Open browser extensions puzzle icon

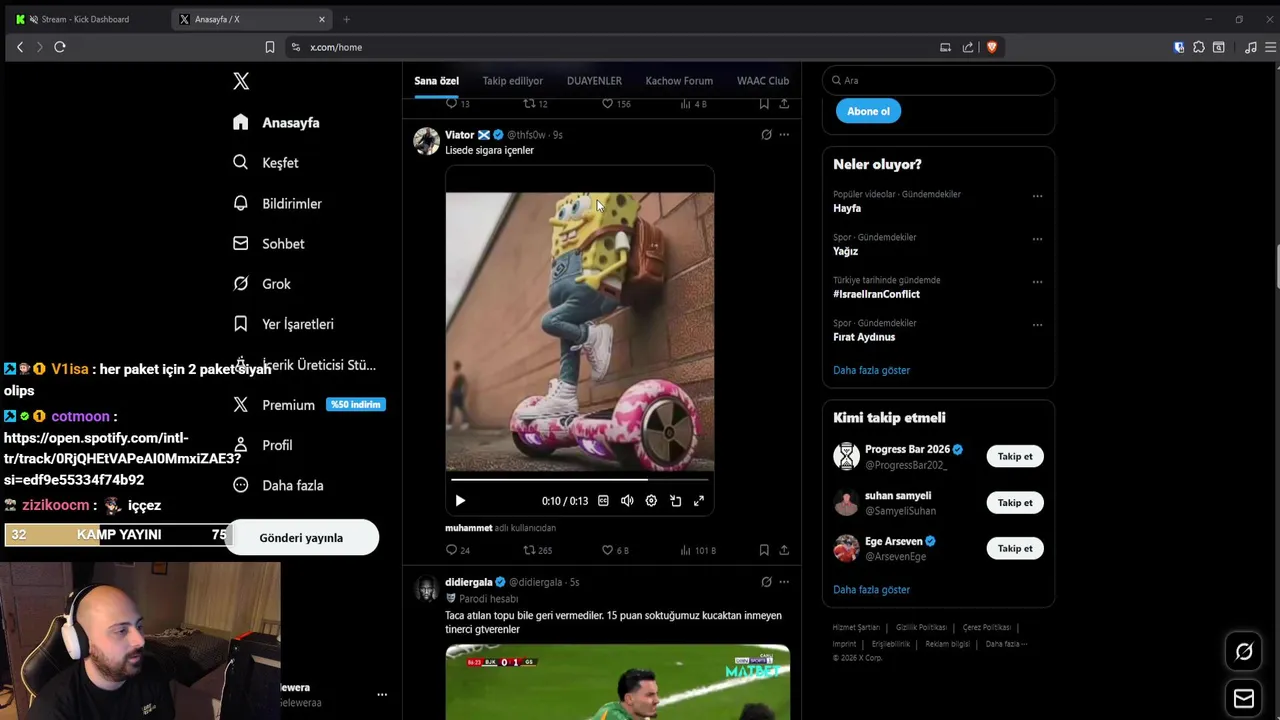(x=1199, y=47)
